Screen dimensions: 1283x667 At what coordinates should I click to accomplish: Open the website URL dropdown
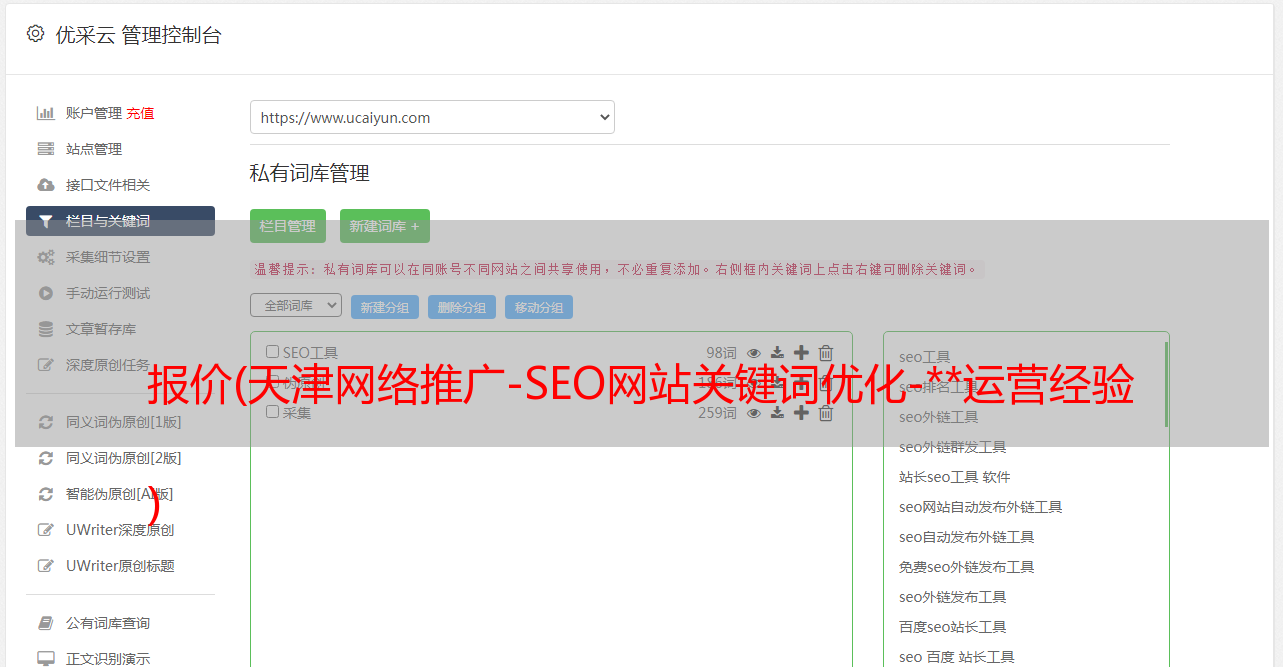pos(432,117)
